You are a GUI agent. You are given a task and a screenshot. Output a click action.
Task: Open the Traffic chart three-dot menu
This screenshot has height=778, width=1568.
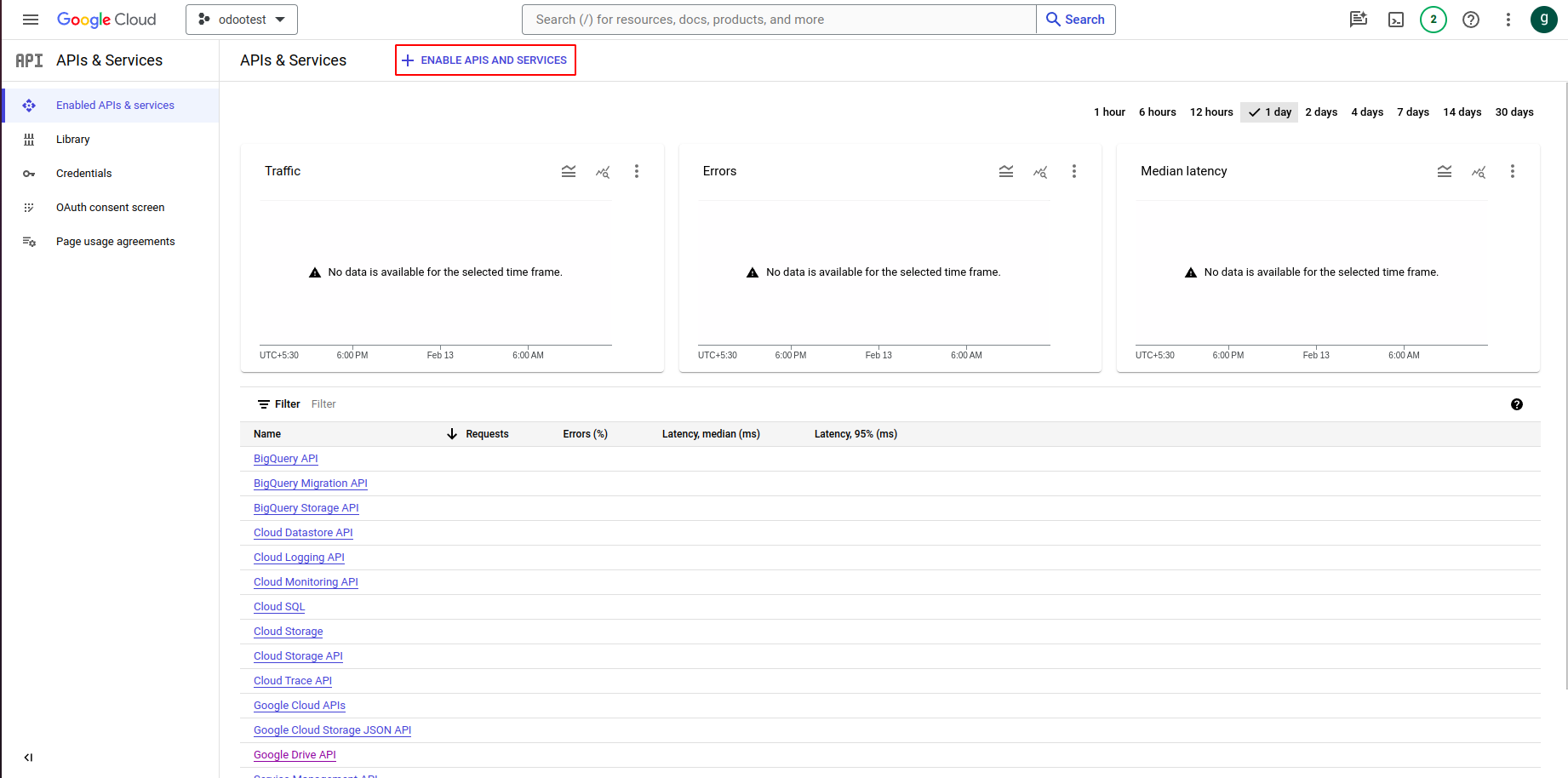[637, 172]
